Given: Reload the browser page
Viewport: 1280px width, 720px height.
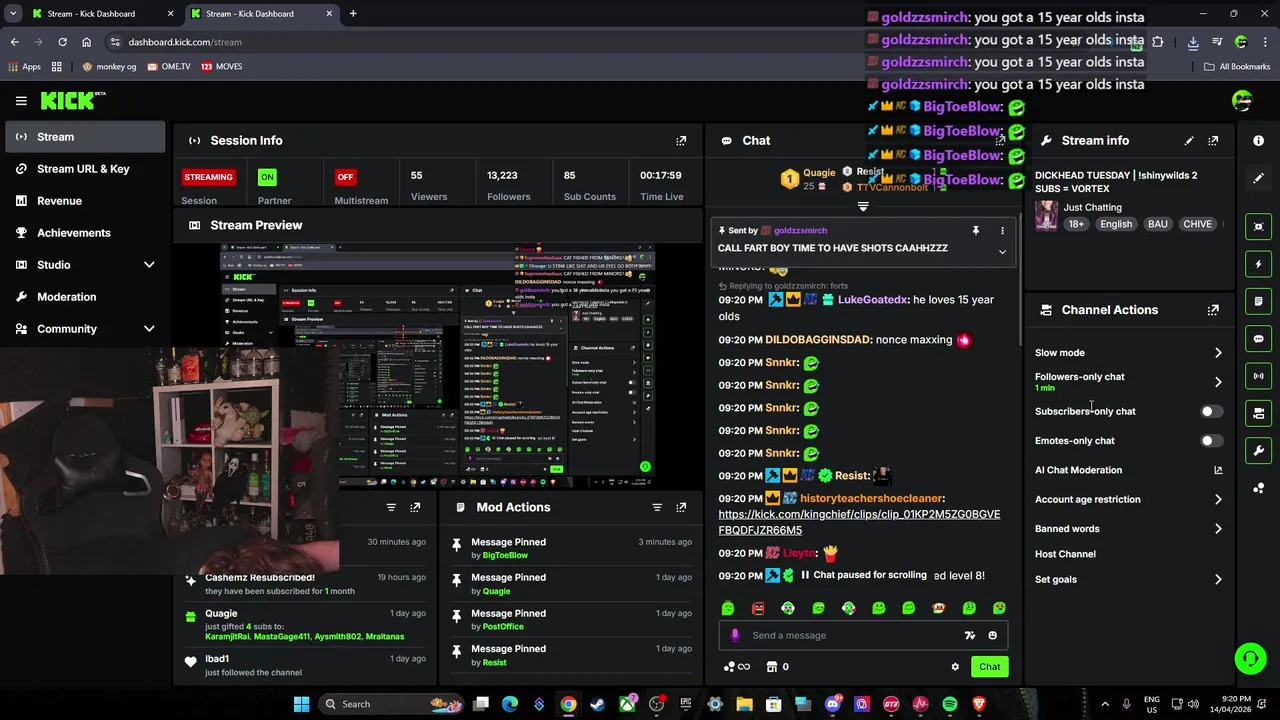Looking at the screenshot, I should [x=62, y=42].
